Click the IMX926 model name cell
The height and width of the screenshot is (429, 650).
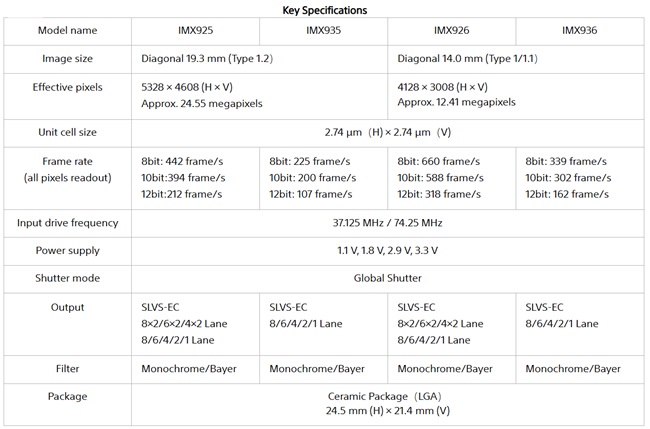point(451,30)
